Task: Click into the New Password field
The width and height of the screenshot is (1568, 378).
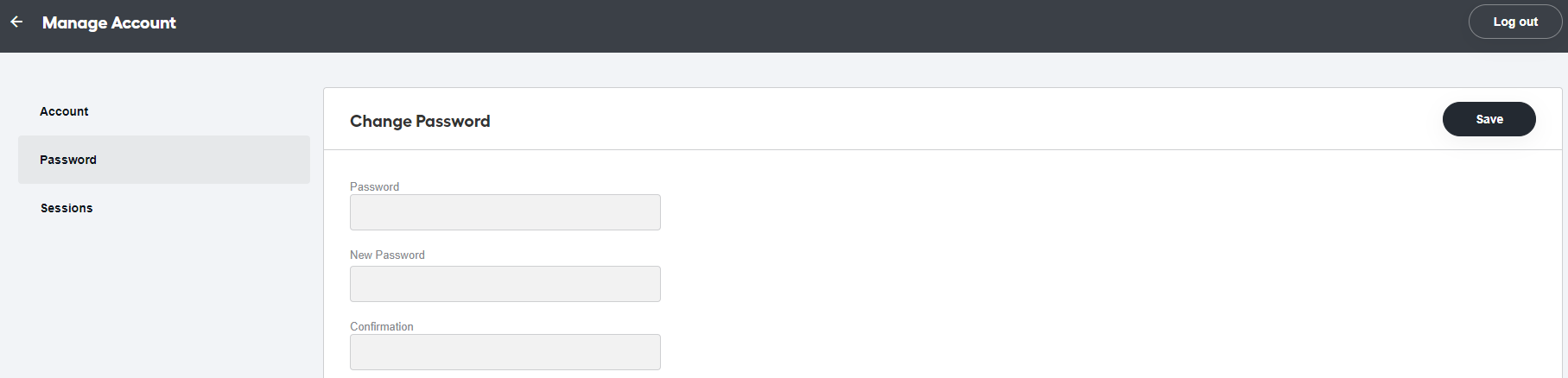Action: pos(505,284)
